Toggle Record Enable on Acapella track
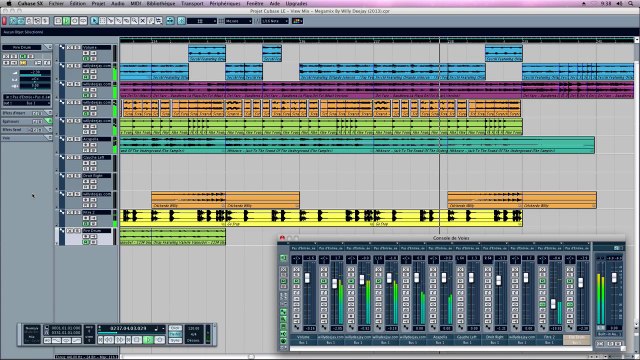This screenshot has width=640, height=360. 86,144
